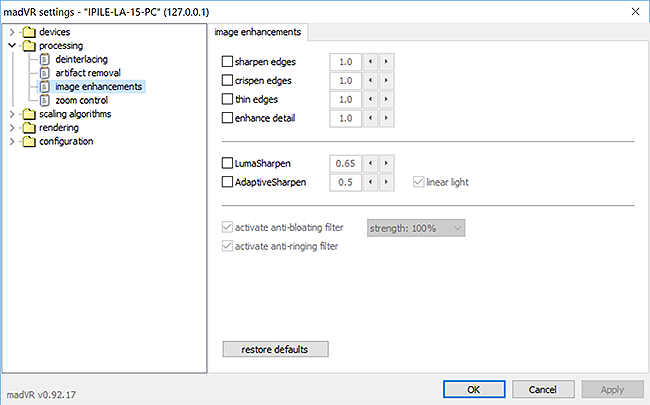Click the enhance detail value field

click(x=346, y=118)
